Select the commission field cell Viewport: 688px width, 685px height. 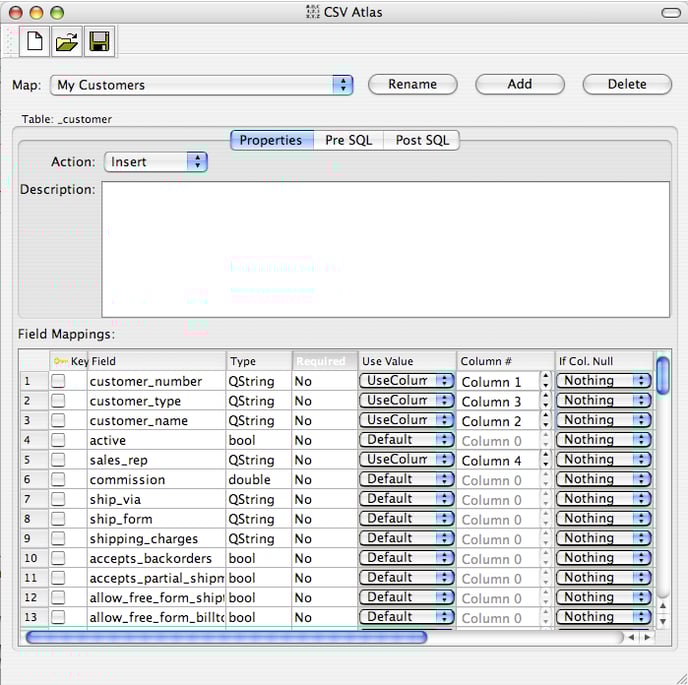click(x=157, y=479)
